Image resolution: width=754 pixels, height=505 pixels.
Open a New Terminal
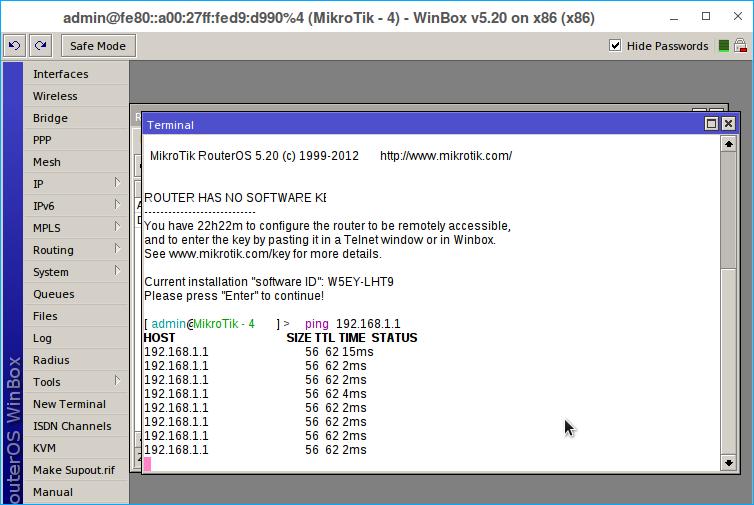point(76,404)
